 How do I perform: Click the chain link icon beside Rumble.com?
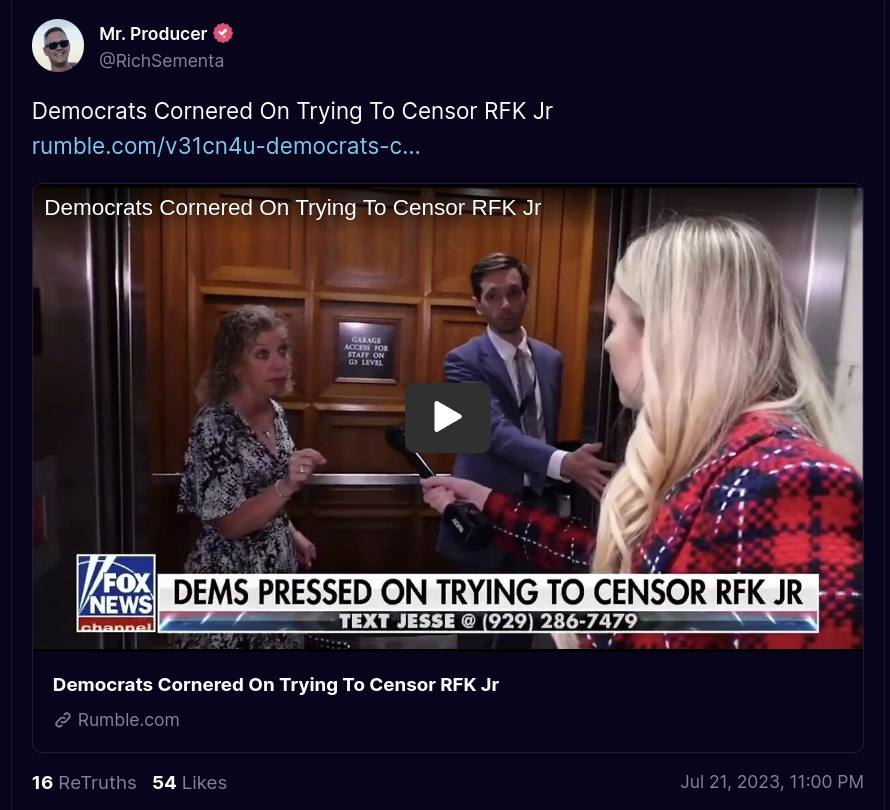[x=62, y=720]
